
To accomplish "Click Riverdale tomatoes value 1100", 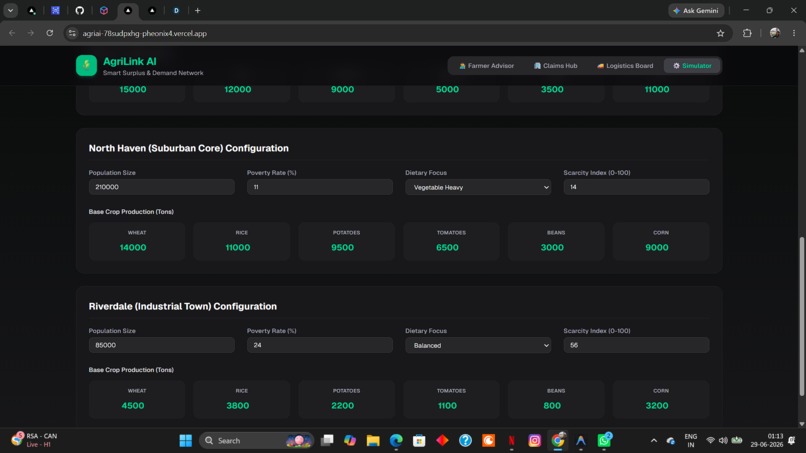I will pyautogui.click(x=447, y=406).
